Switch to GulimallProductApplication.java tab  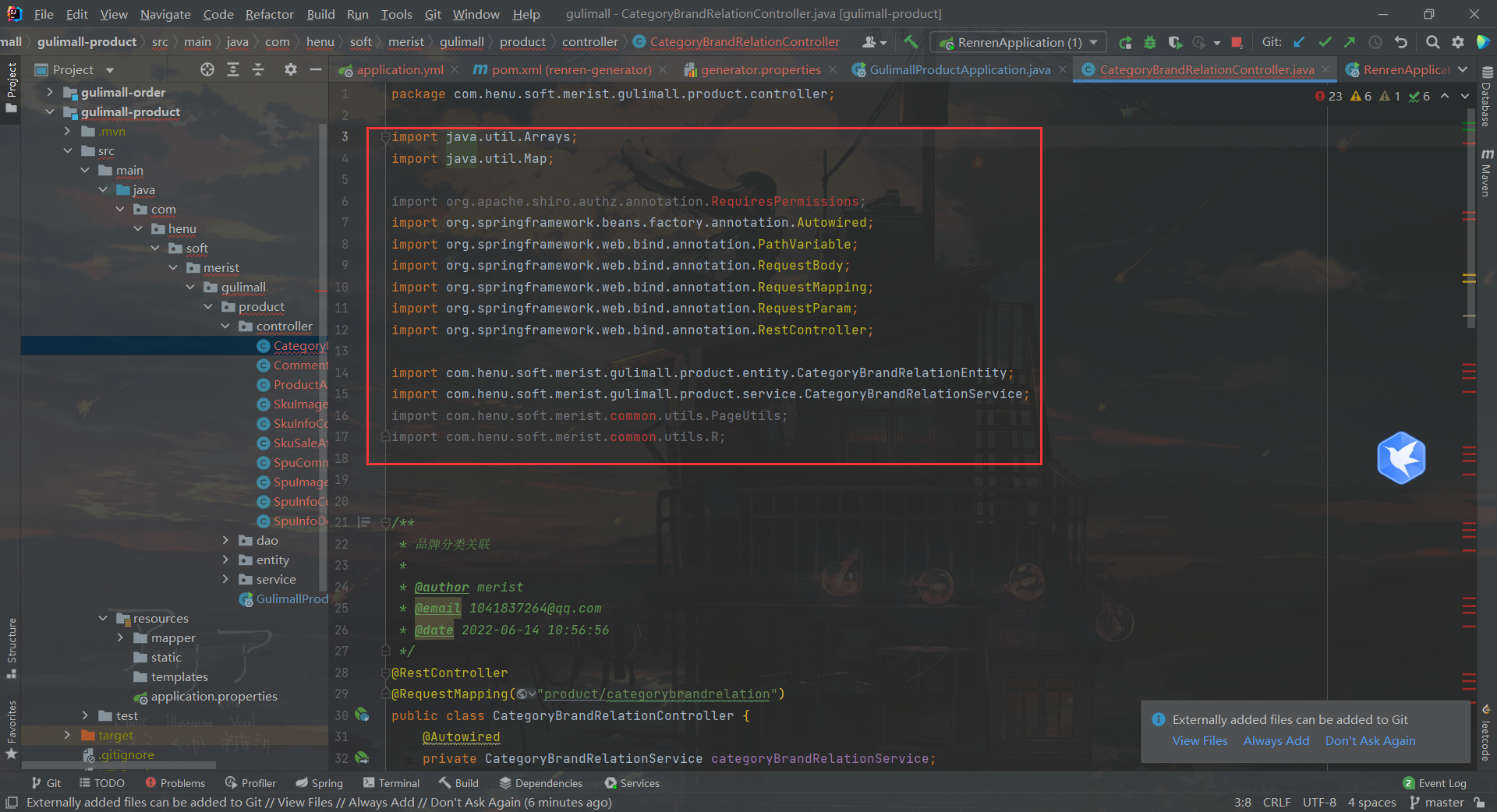[960, 69]
